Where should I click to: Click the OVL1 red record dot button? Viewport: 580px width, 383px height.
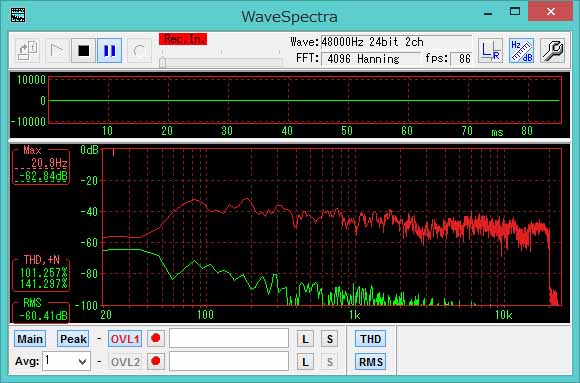tap(156, 339)
